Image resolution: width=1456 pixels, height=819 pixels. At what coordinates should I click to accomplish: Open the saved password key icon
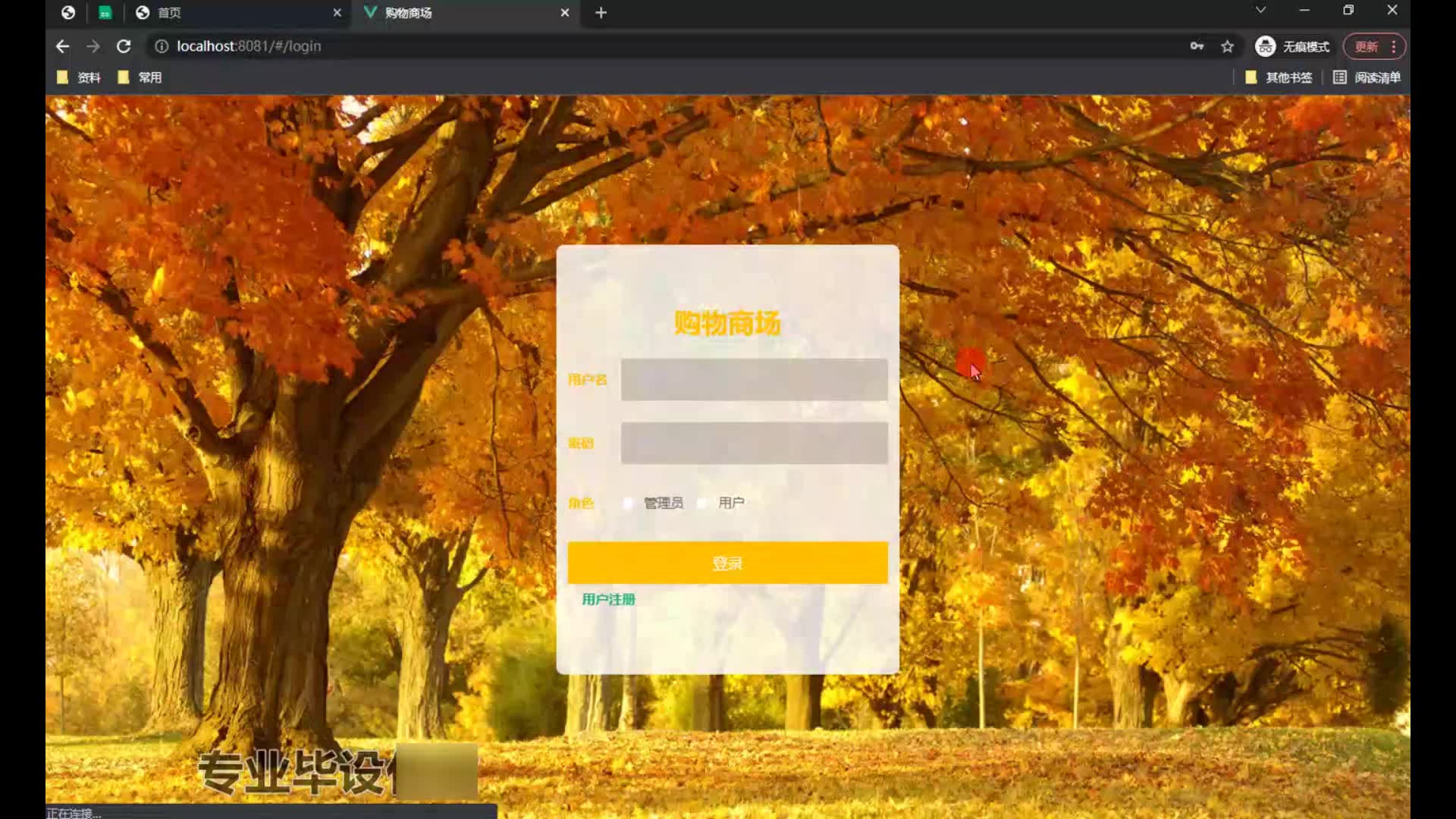(1197, 46)
